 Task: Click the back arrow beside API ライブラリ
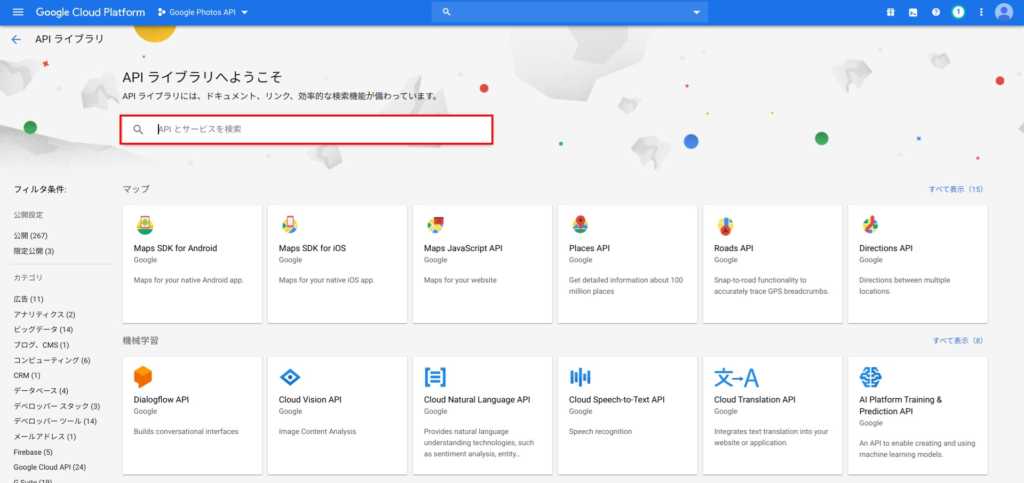tap(15, 39)
